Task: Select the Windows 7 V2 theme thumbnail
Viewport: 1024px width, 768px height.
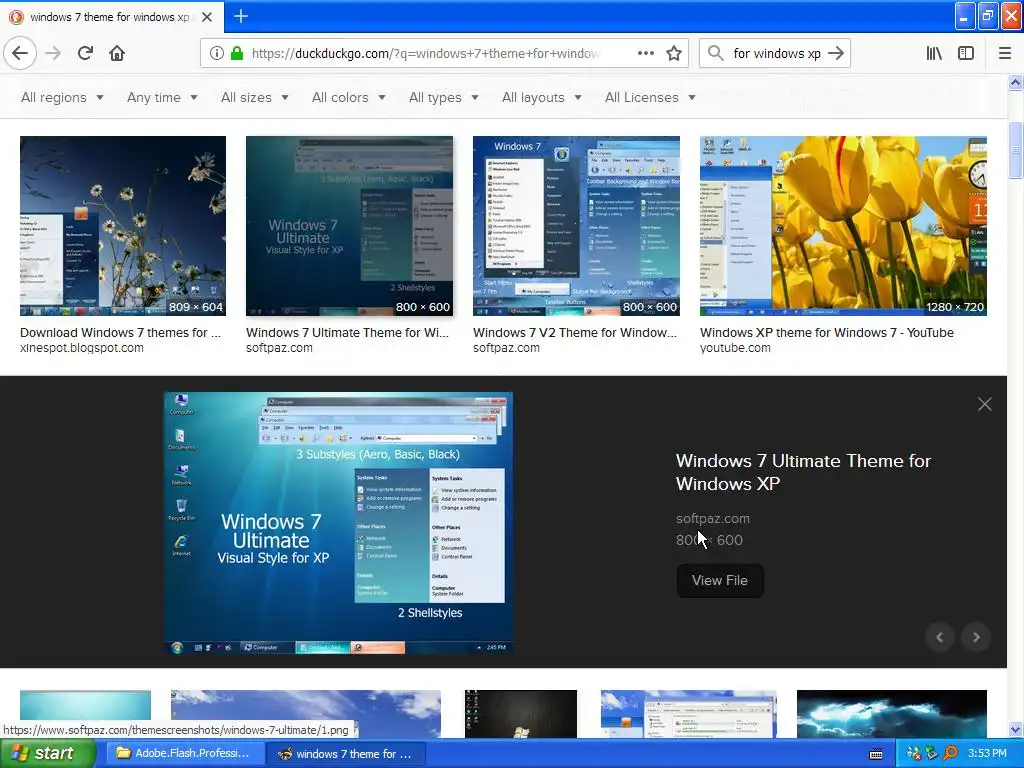Action: (x=576, y=226)
